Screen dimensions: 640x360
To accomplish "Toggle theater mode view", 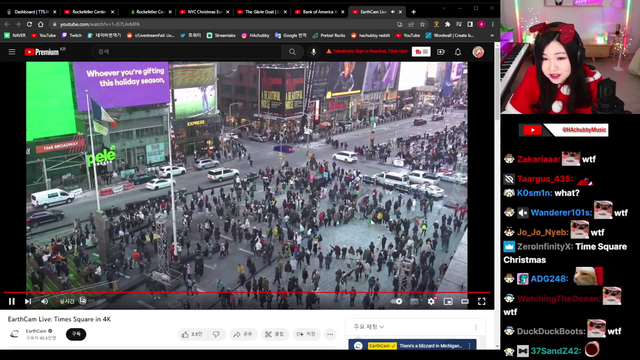I will coord(465,301).
